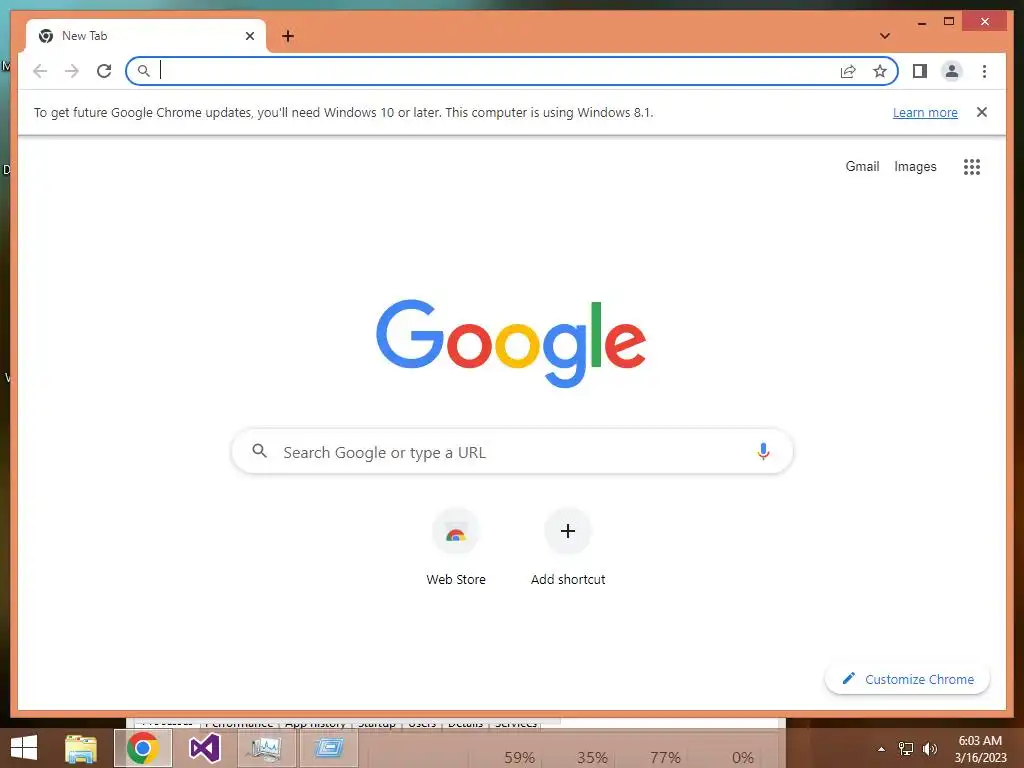Open Visual Studio from the taskbar
Image resolution: width=1024 pixels, height=768 pixels.
click(x=204, y=748)
